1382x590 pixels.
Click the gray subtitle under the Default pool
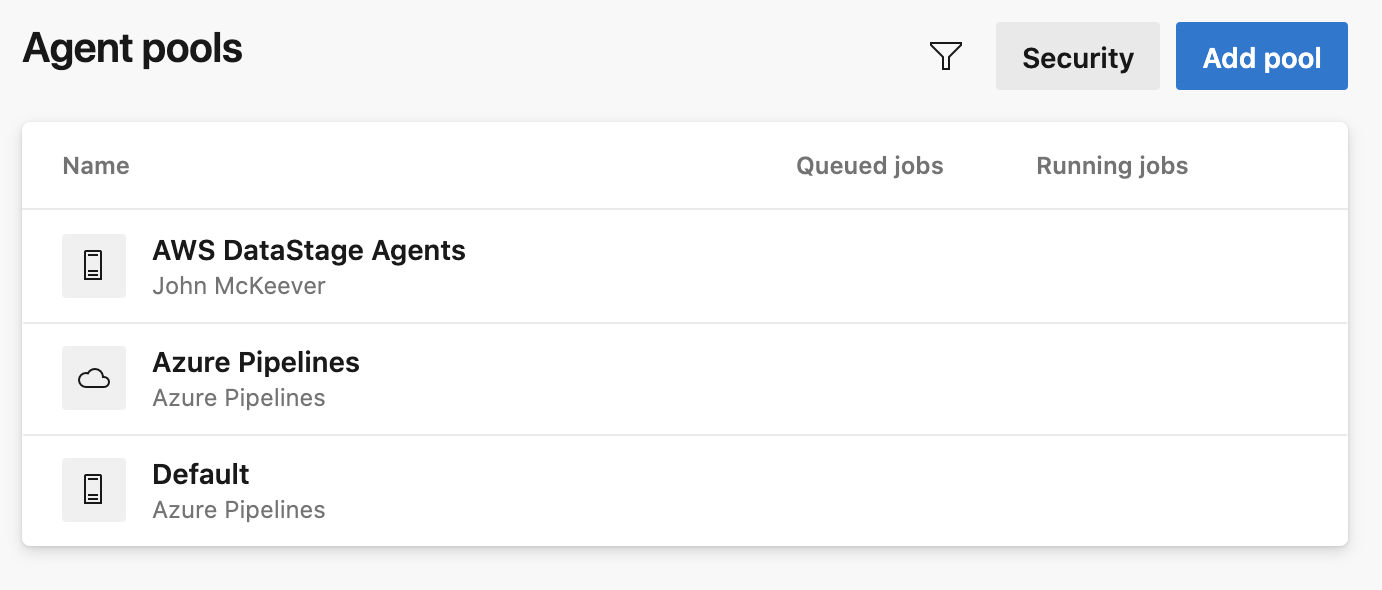point(238,510)
